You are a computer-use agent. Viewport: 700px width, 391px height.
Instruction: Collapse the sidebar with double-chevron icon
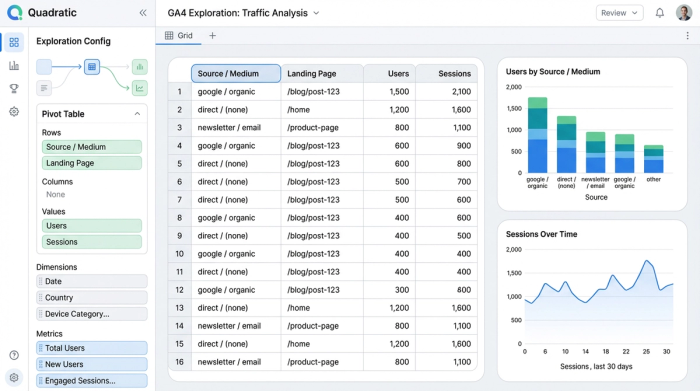tap(143, 13)
